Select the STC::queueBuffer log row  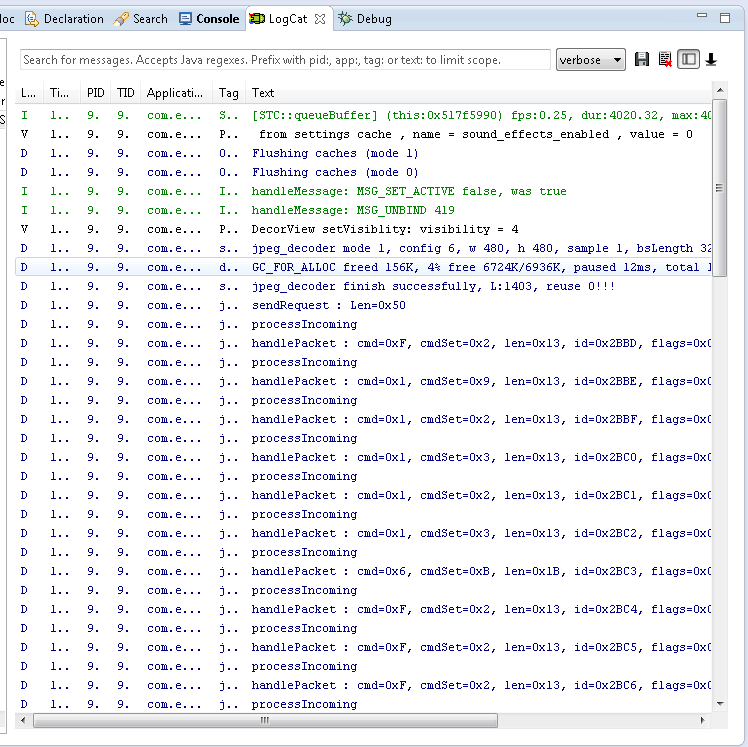coord(364,115)
